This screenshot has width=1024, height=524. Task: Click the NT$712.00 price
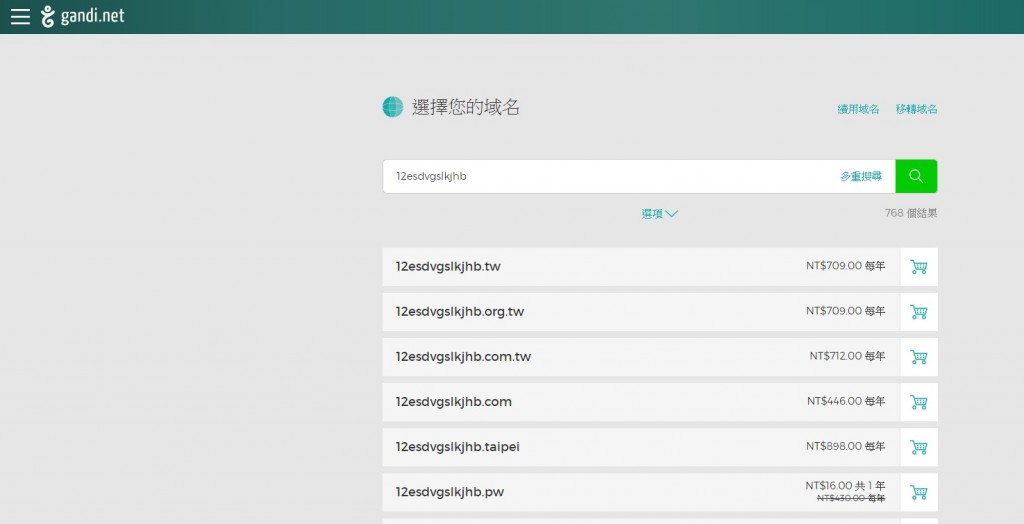click(x=847, y=356)
